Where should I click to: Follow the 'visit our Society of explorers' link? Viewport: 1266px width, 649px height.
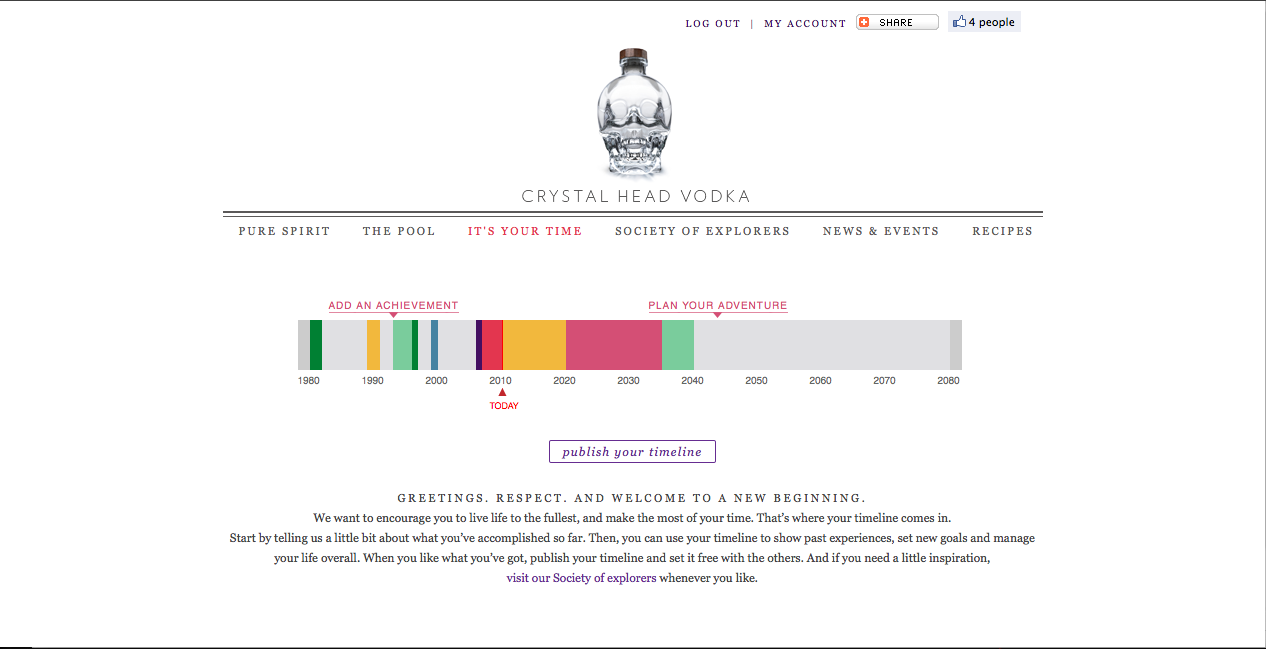pos(582,578)
